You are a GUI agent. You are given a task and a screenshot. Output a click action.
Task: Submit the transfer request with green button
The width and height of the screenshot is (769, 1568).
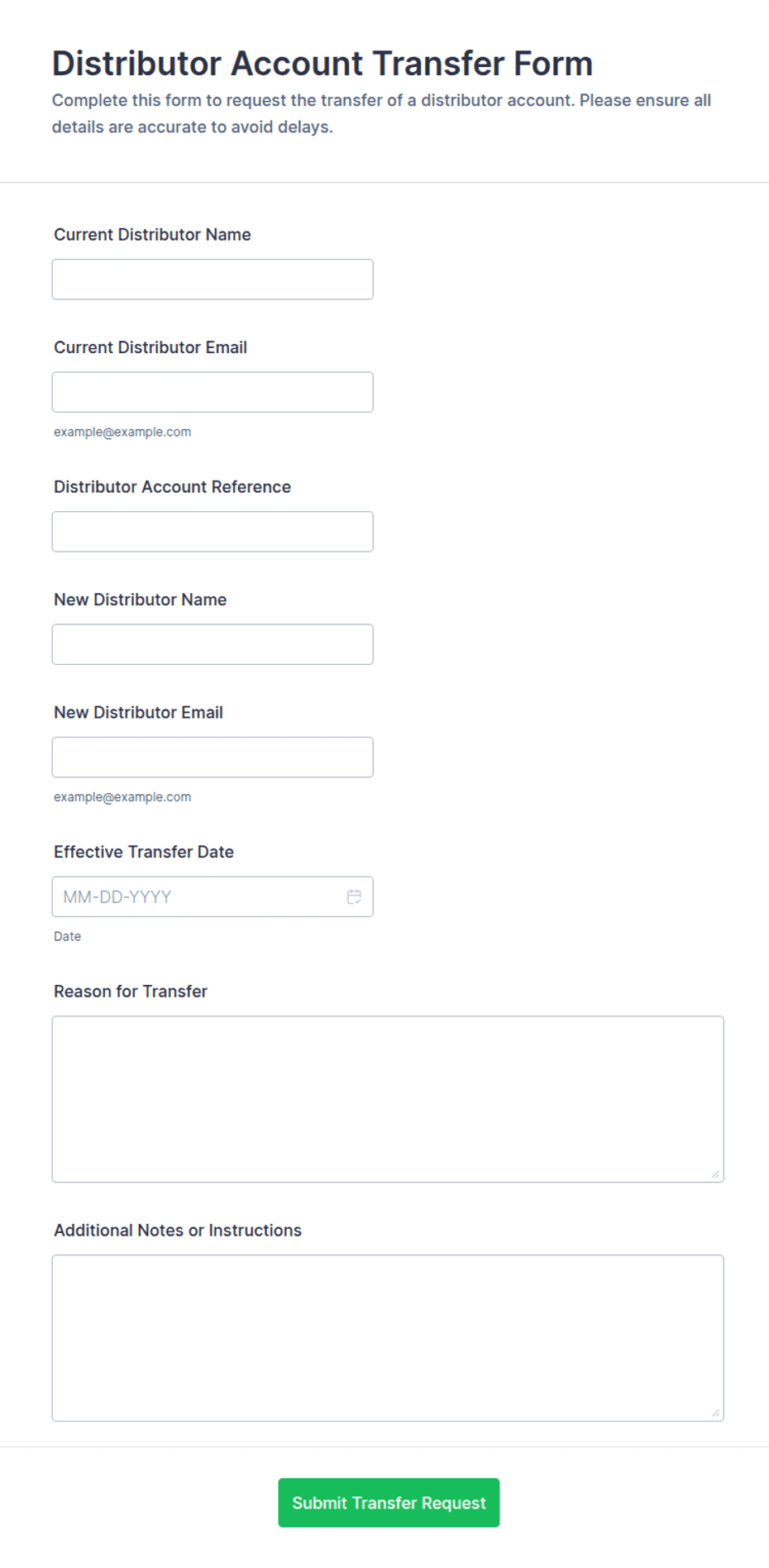pyautogui.click(x=389, y=1503)
